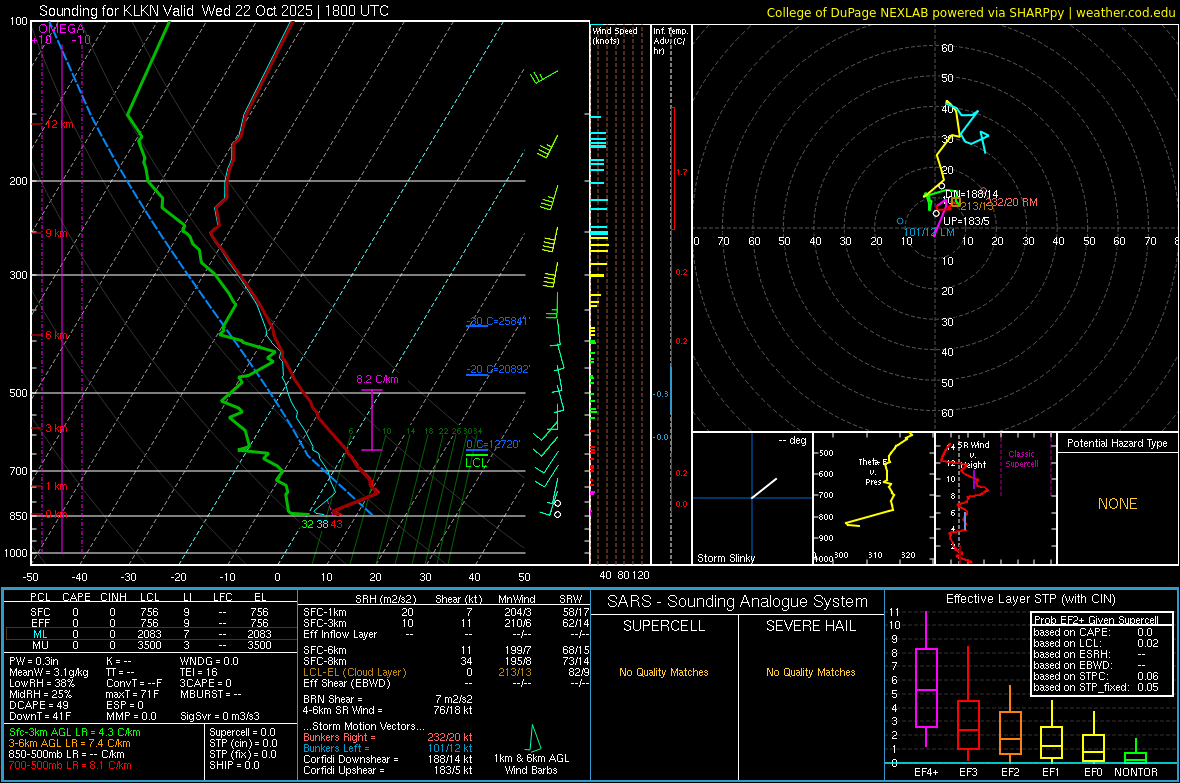1180x783 pixels.
Task: Click the yellow NONE hazard type
Action: point(1117,504)
